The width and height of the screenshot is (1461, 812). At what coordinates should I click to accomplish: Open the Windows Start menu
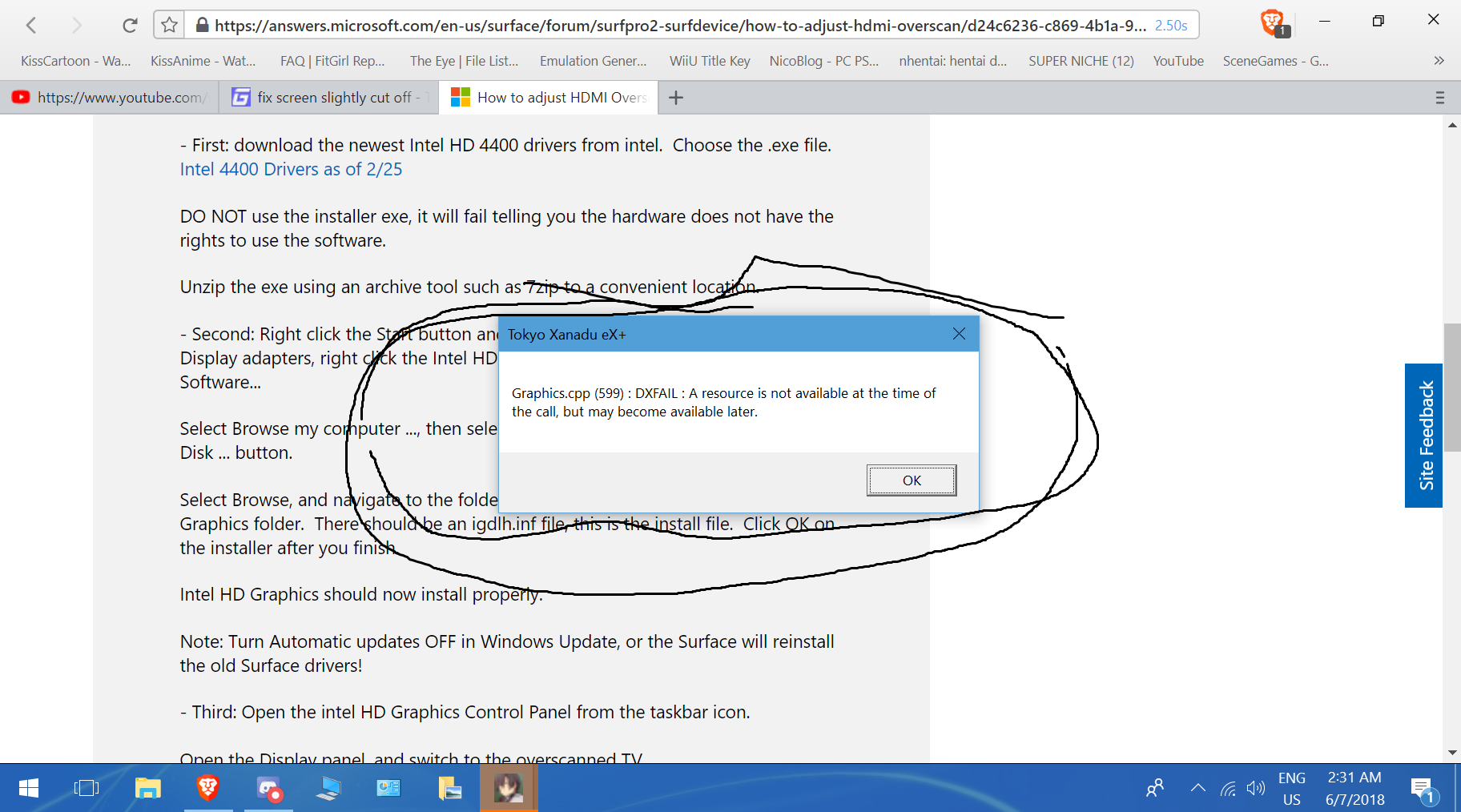[29, 789]
